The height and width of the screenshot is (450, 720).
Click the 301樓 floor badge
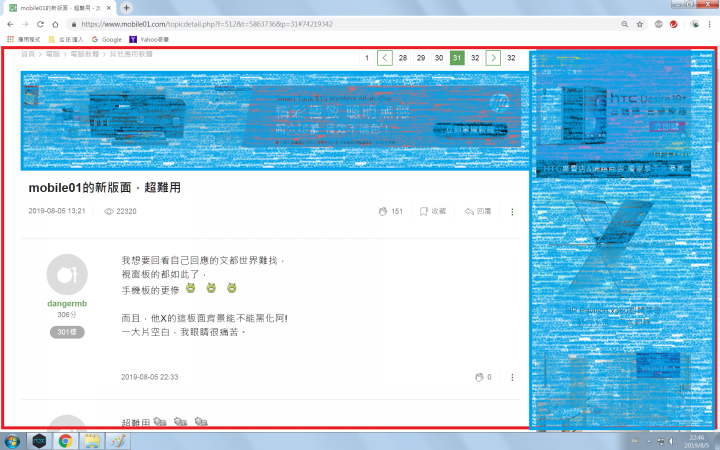click(67, 332)
